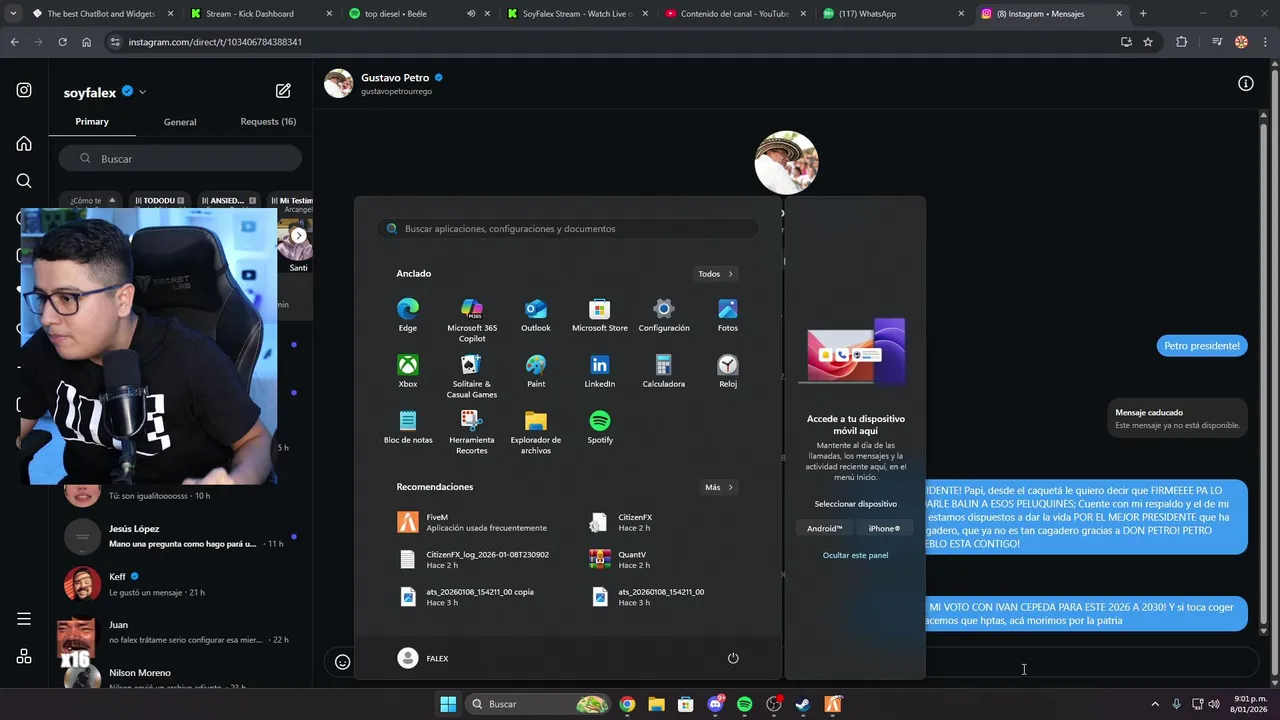Expand soyfalex account switcher chevron
Screen dimensions: 1280x720
point(142,92)
